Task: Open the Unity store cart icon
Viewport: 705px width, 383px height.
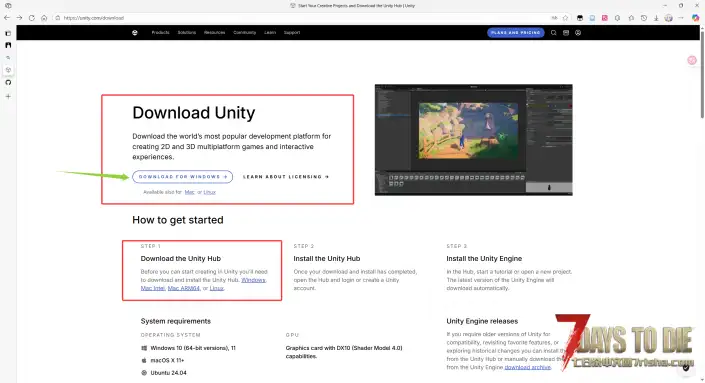Action: 566,33
